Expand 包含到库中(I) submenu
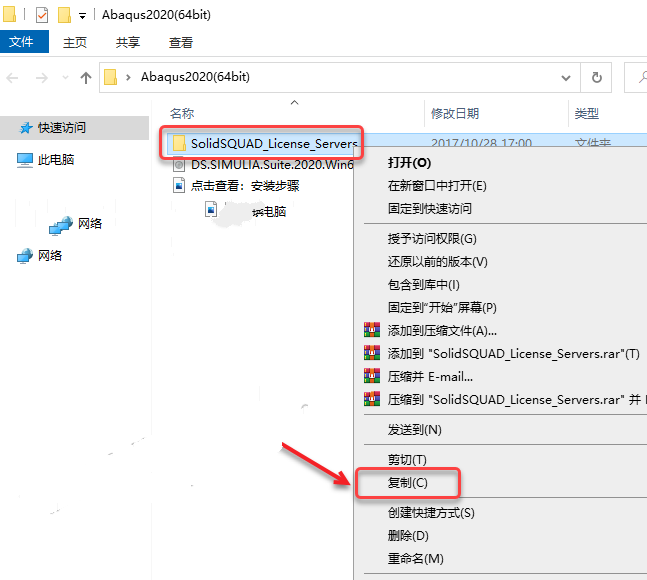This screenshot has height=580, width=647. 423,285
